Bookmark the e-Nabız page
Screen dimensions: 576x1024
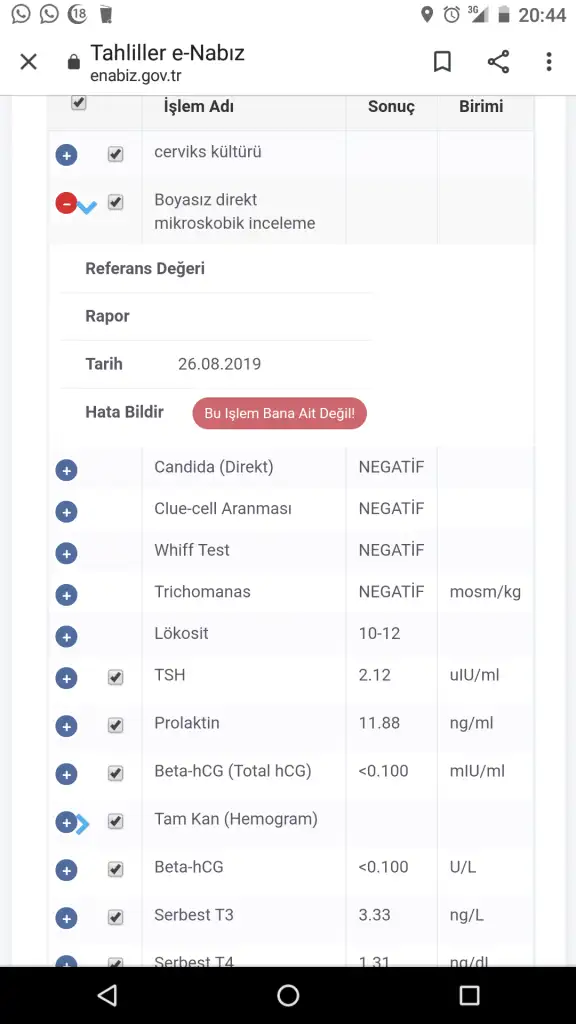tap(442, 62)
